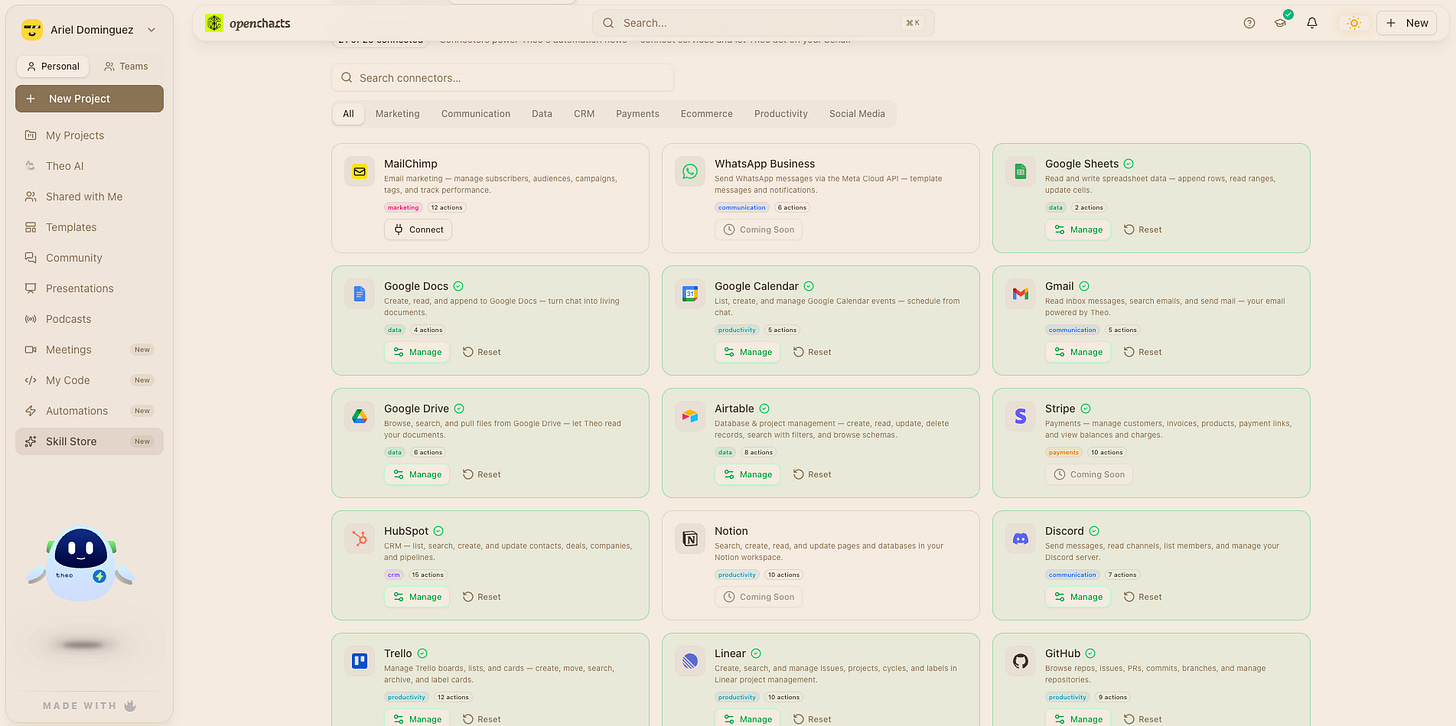Reset the Google Calendar connector
Viewport: 1456px width, 726px height.
coord(812,352)
